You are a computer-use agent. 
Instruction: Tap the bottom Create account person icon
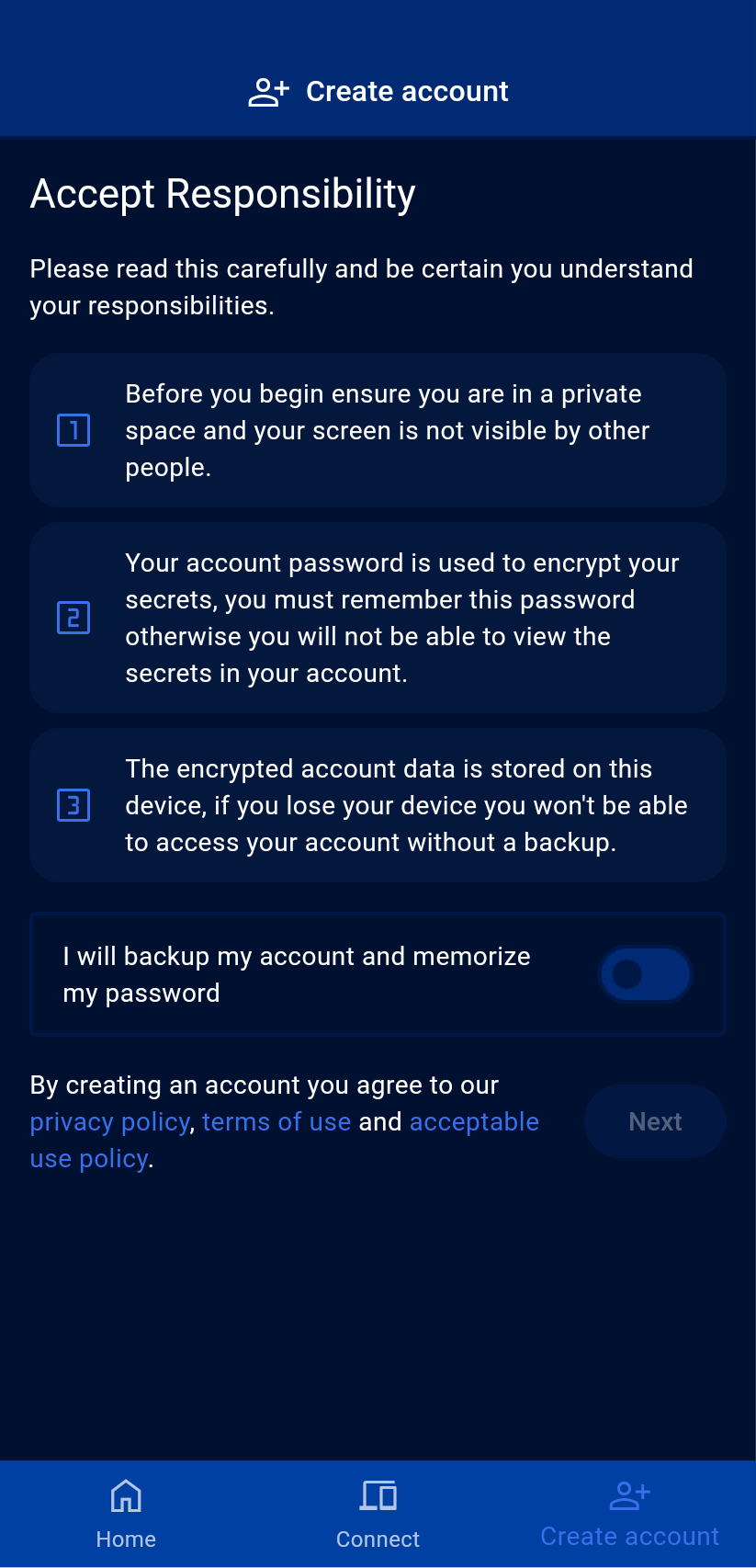point(629,1495)
